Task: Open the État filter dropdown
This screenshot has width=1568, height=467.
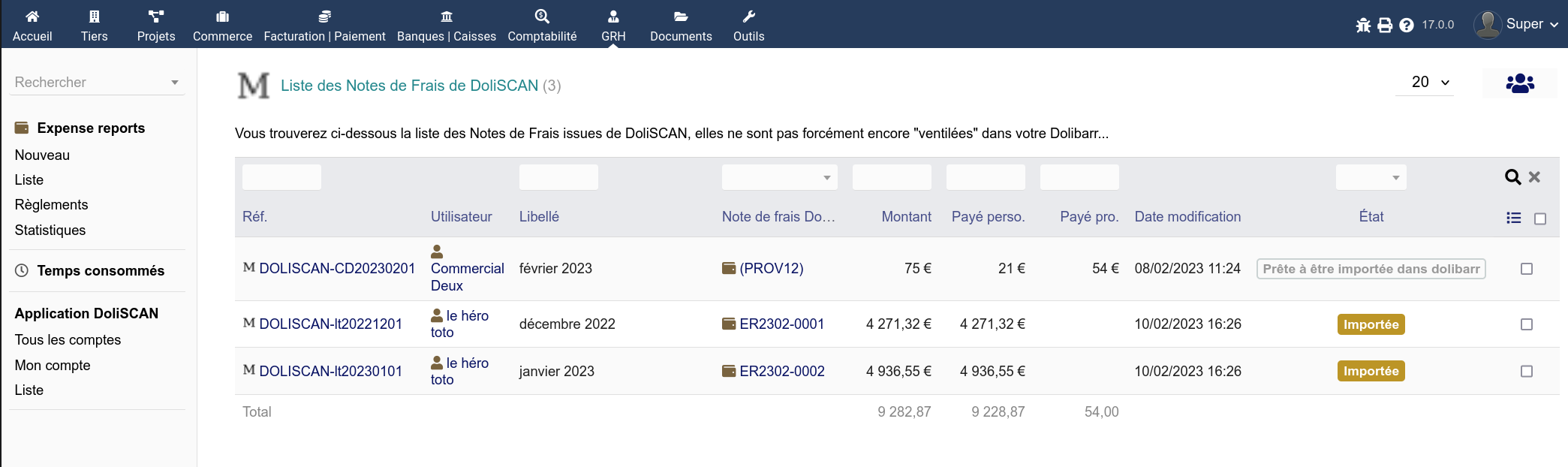Action: pyautogui.click(x=1371, y=177)
